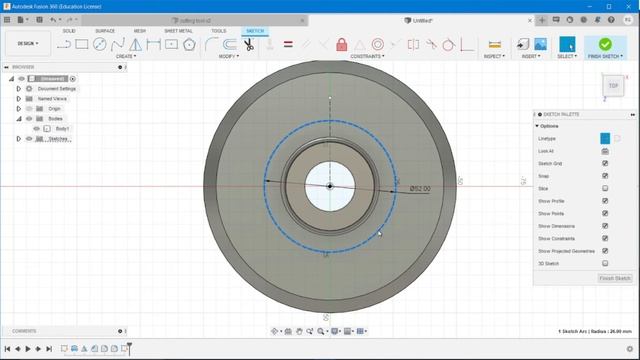The width and height of the screenshot is (640, 360).
Task: Open the Design workspace dropdown
Action: [x=28, y=43]
